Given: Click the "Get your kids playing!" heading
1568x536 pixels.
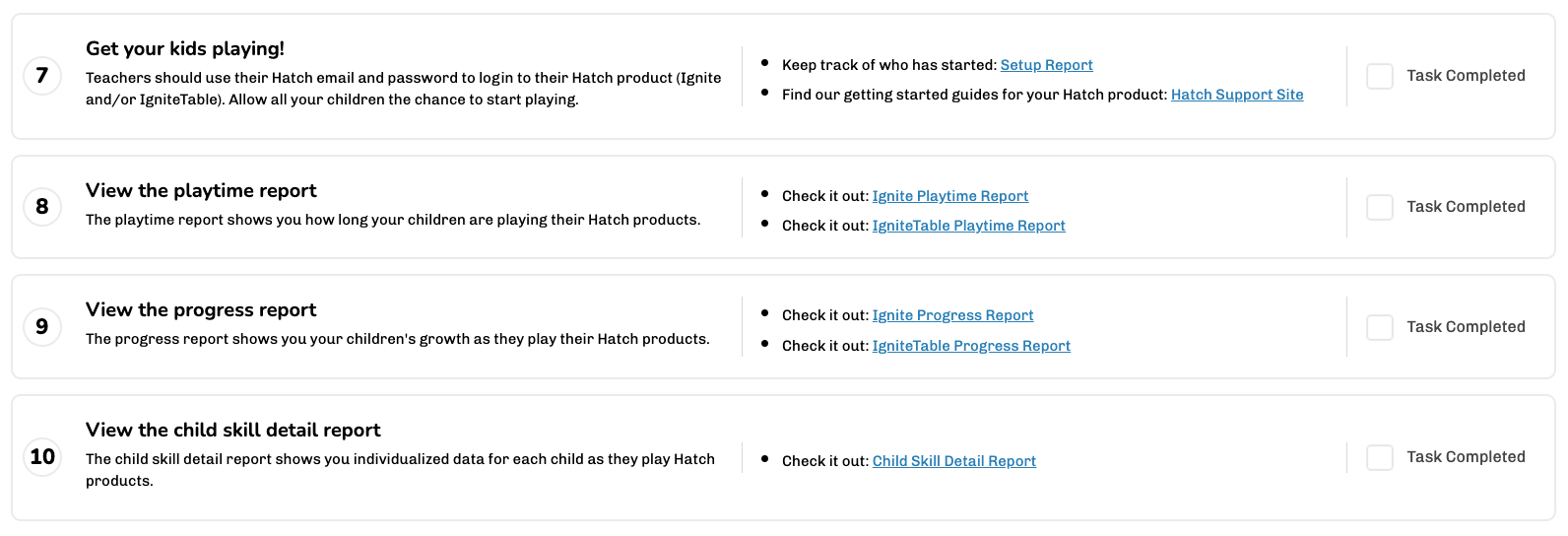Looking at the screenshot, I should coord(185,48).
